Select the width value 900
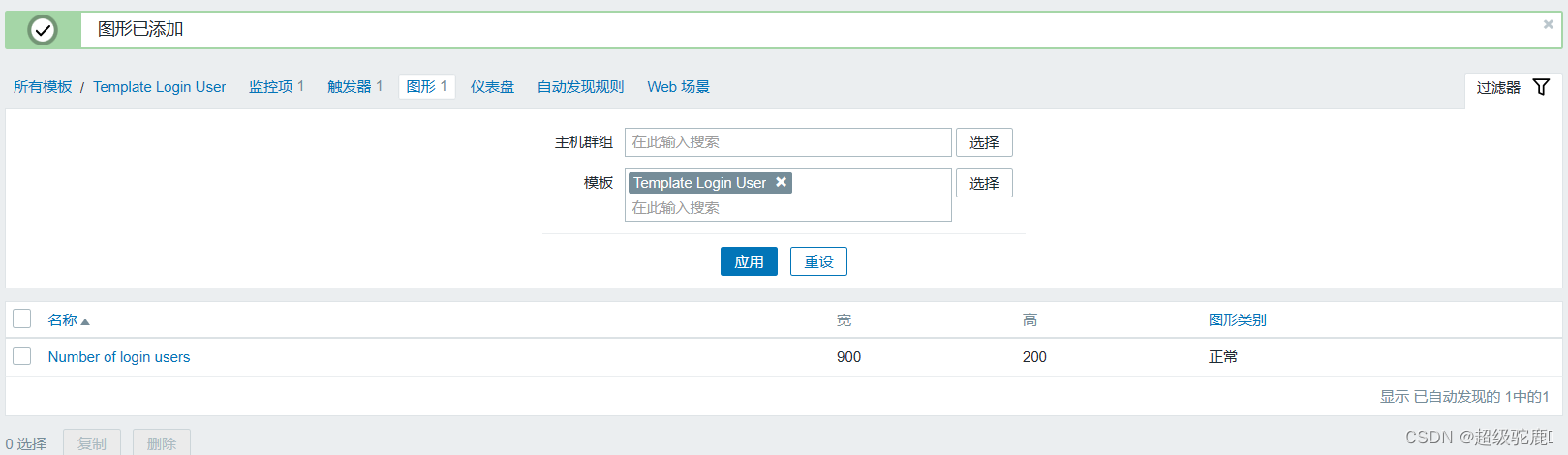Screen dimensions: 1568x455 (x=848, y=357)
